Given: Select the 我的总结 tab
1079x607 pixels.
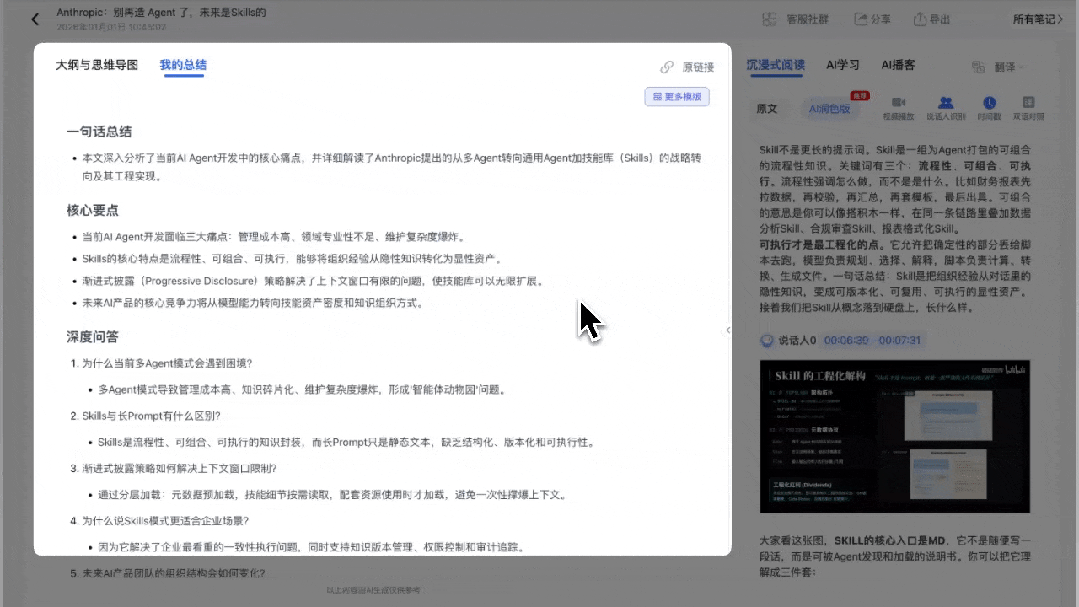Looking at the screenshot, I should [x=183, y=65].
